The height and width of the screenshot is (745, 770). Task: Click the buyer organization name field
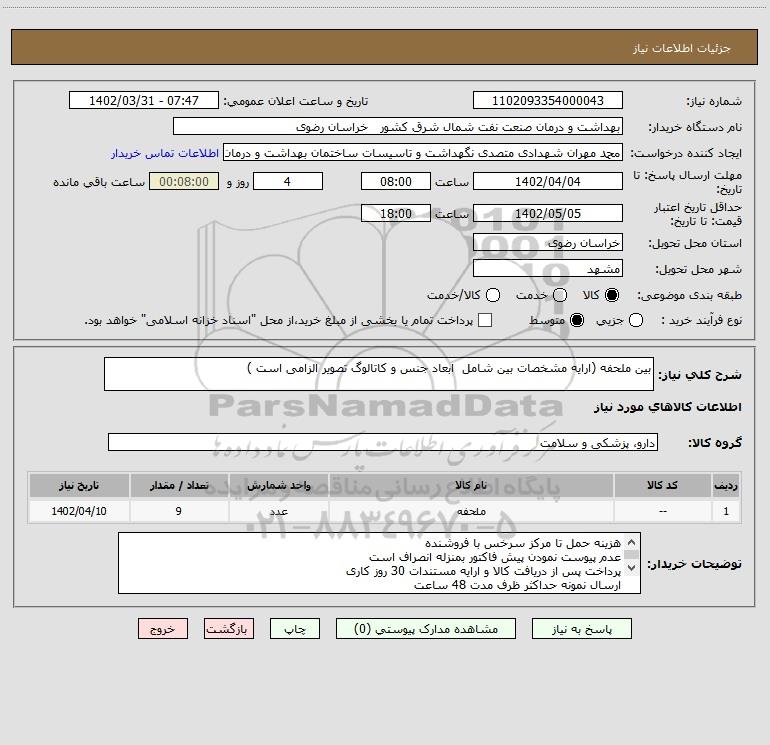tap(398, 127)
